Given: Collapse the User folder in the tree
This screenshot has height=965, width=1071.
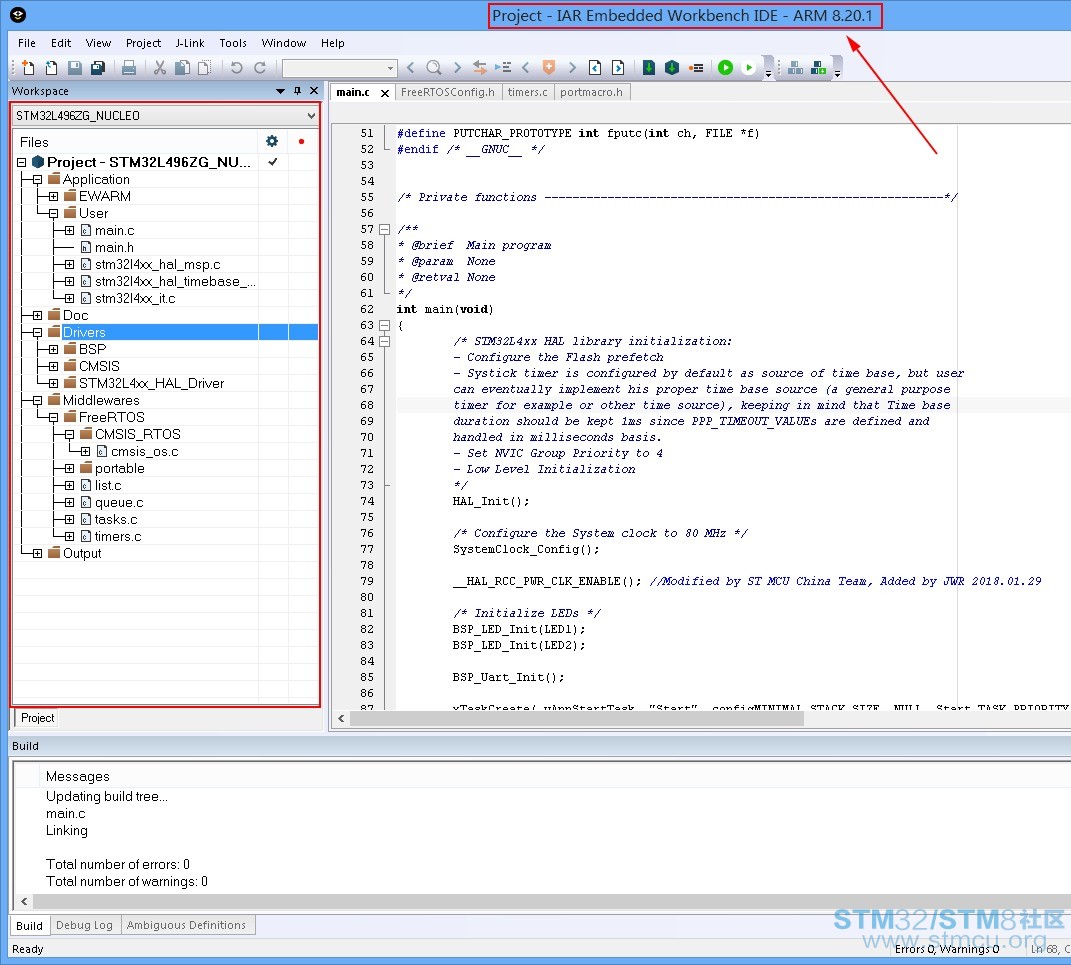Looking at the screenshot, I should click(53, 214).
